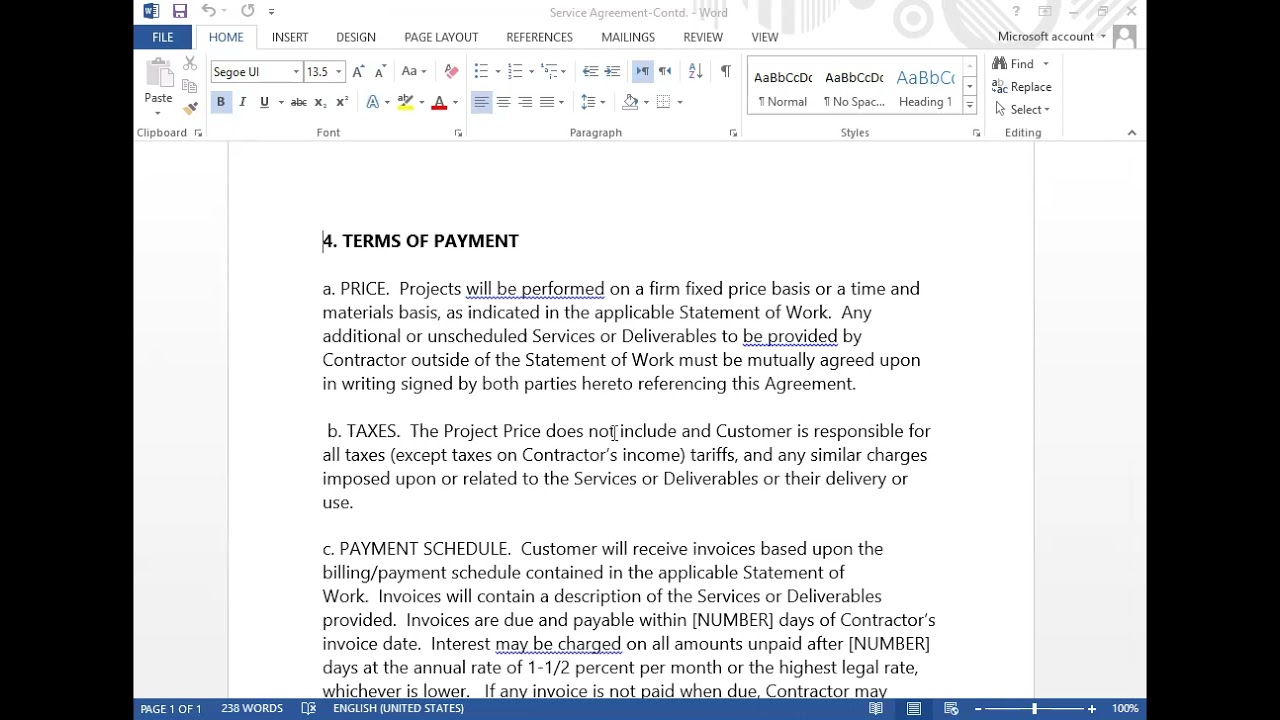This screenshot has width=1280, height=720.
Task: Click 100% zoom level
Action: (x=1125, y=708)
